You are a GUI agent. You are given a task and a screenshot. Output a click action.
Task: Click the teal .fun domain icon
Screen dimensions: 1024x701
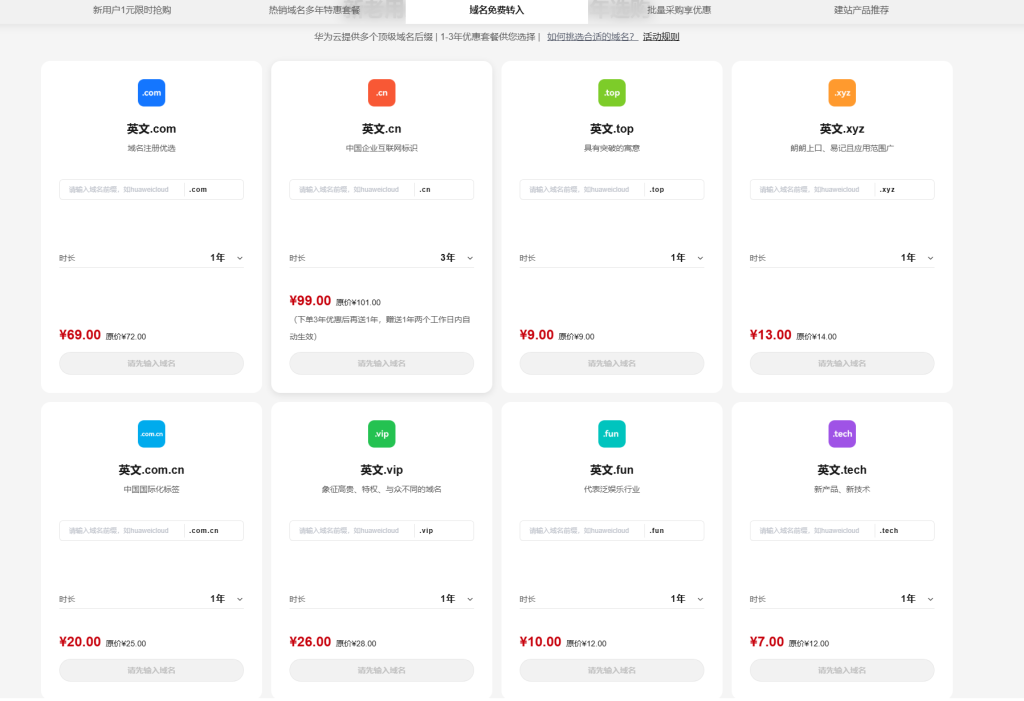coord(612,434)
